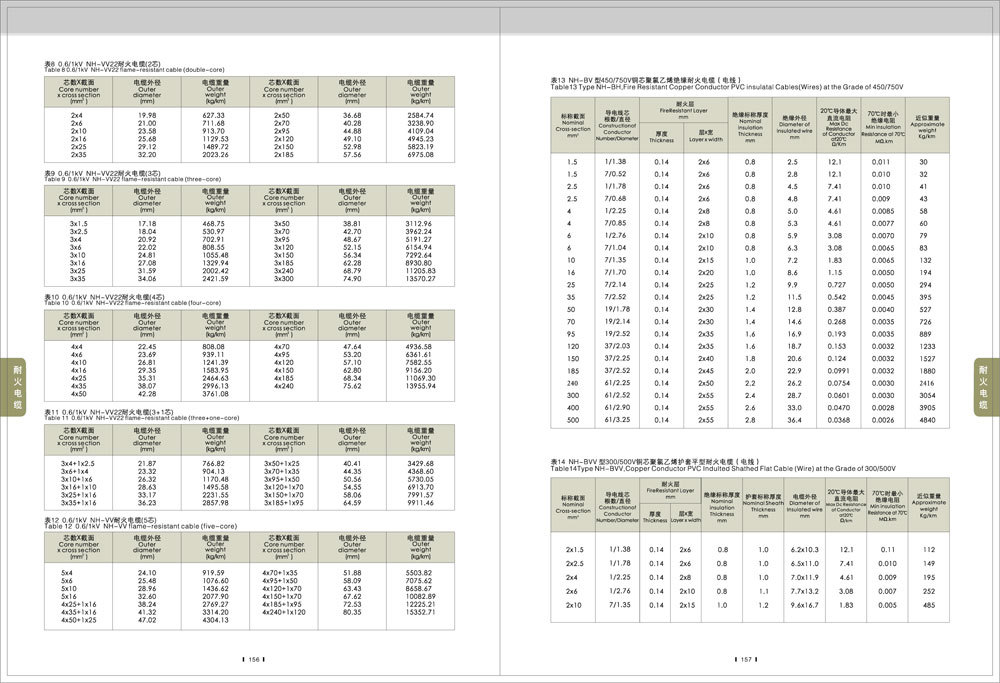Select the conductor value 19/1.78
Image resolution: width=1000 pixels, height=683 pixels.
tap(617, 309)
